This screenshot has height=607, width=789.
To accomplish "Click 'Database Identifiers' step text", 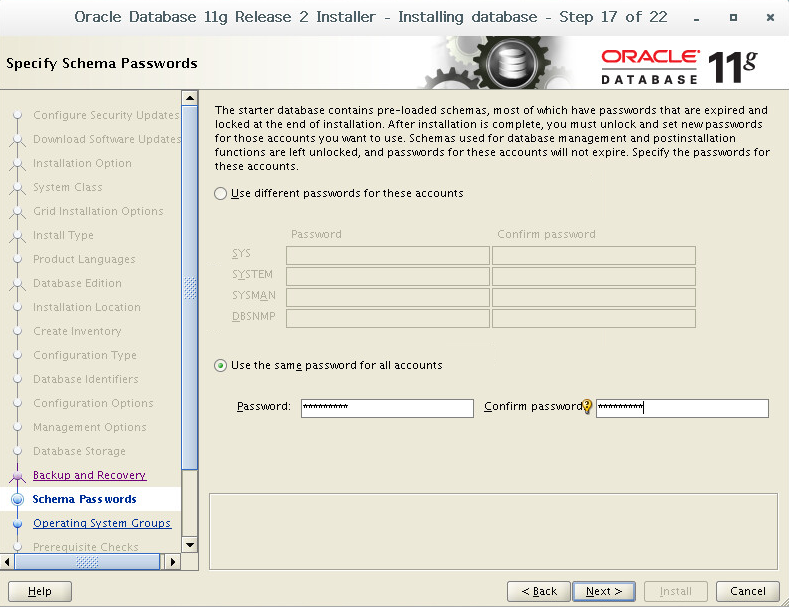I will click(86, 379).
